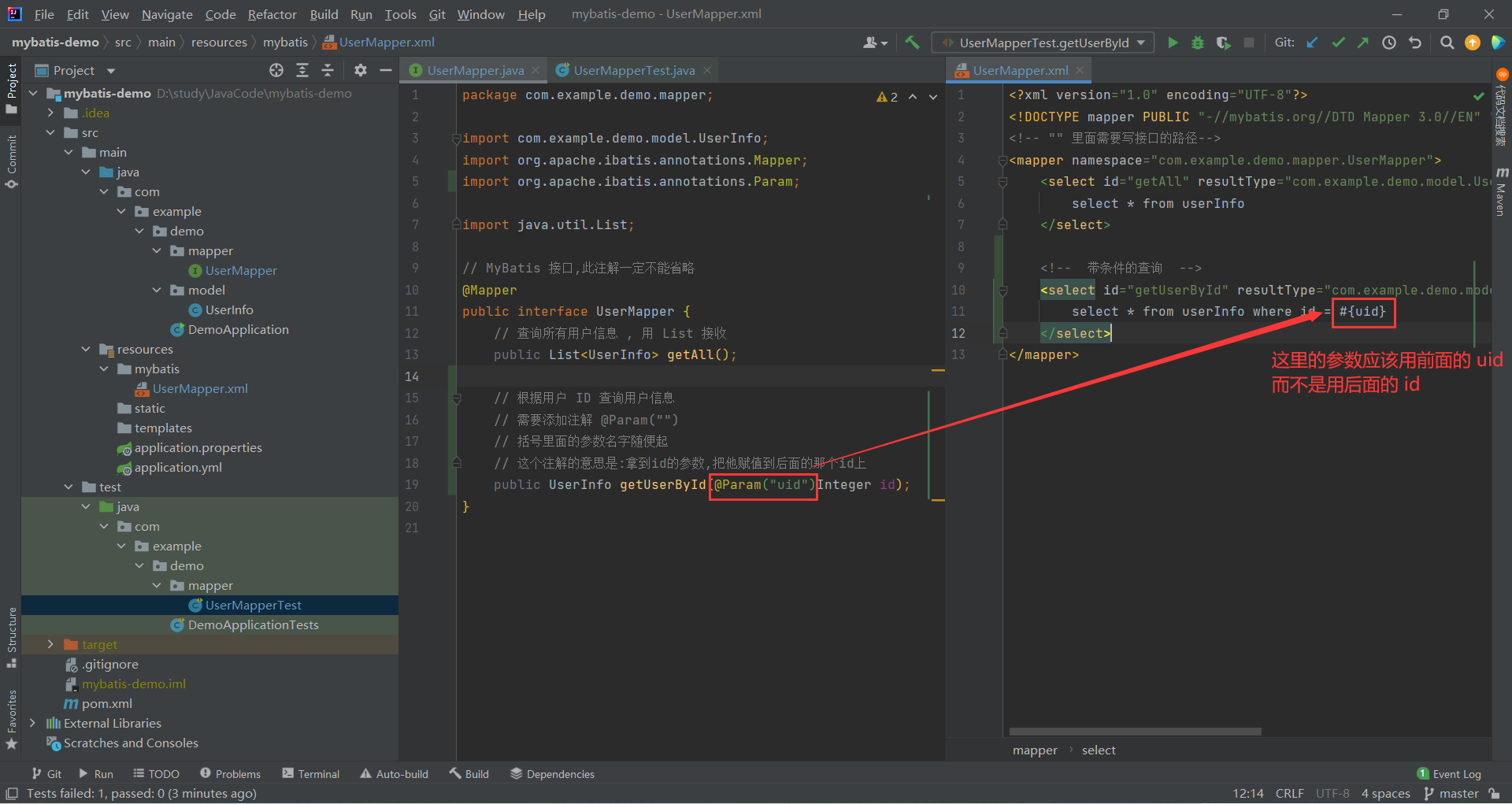The image size is (1512, 804).
Task: Expand the target folder
Action: click(x=50, y=644)
